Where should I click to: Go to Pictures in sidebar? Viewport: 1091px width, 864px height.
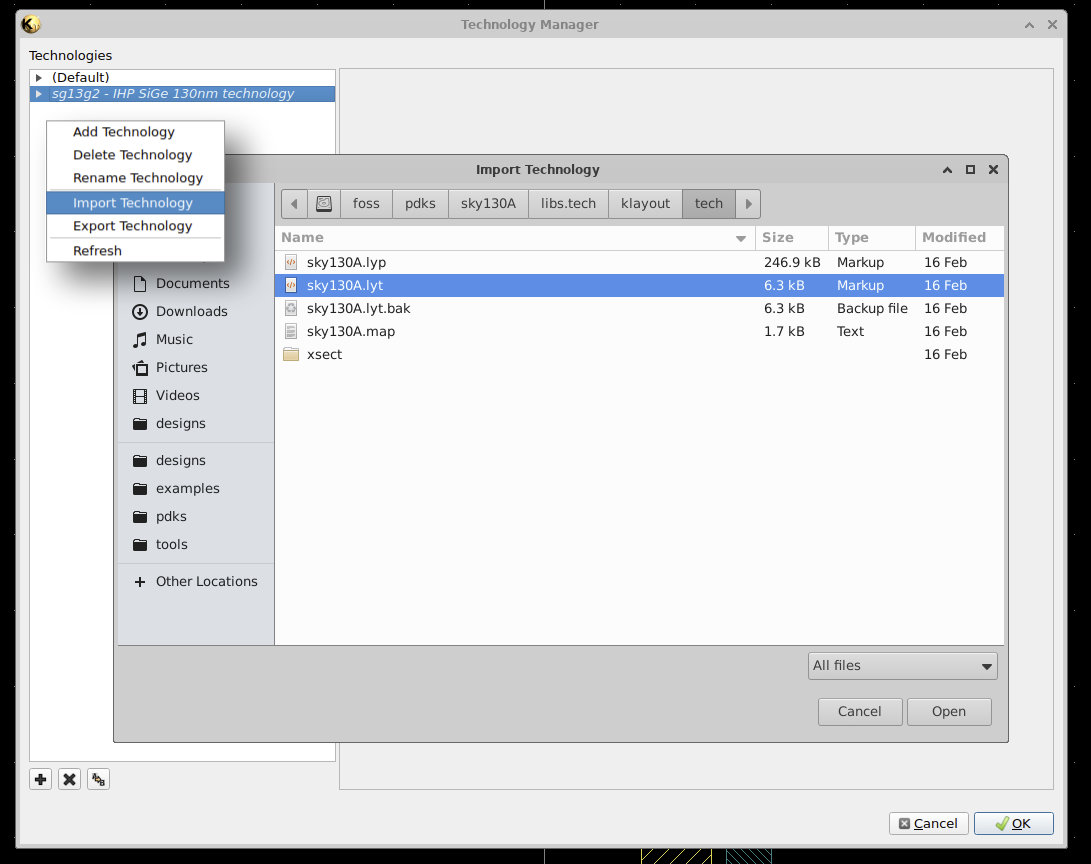click(181, 367)
